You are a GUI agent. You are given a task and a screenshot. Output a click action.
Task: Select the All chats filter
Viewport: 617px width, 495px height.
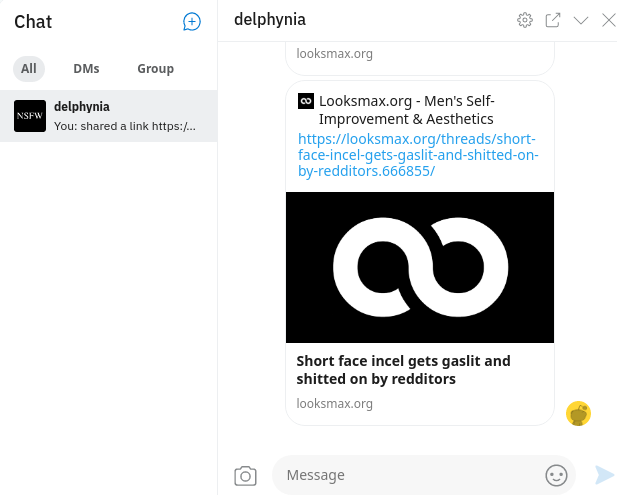point(29,69)
